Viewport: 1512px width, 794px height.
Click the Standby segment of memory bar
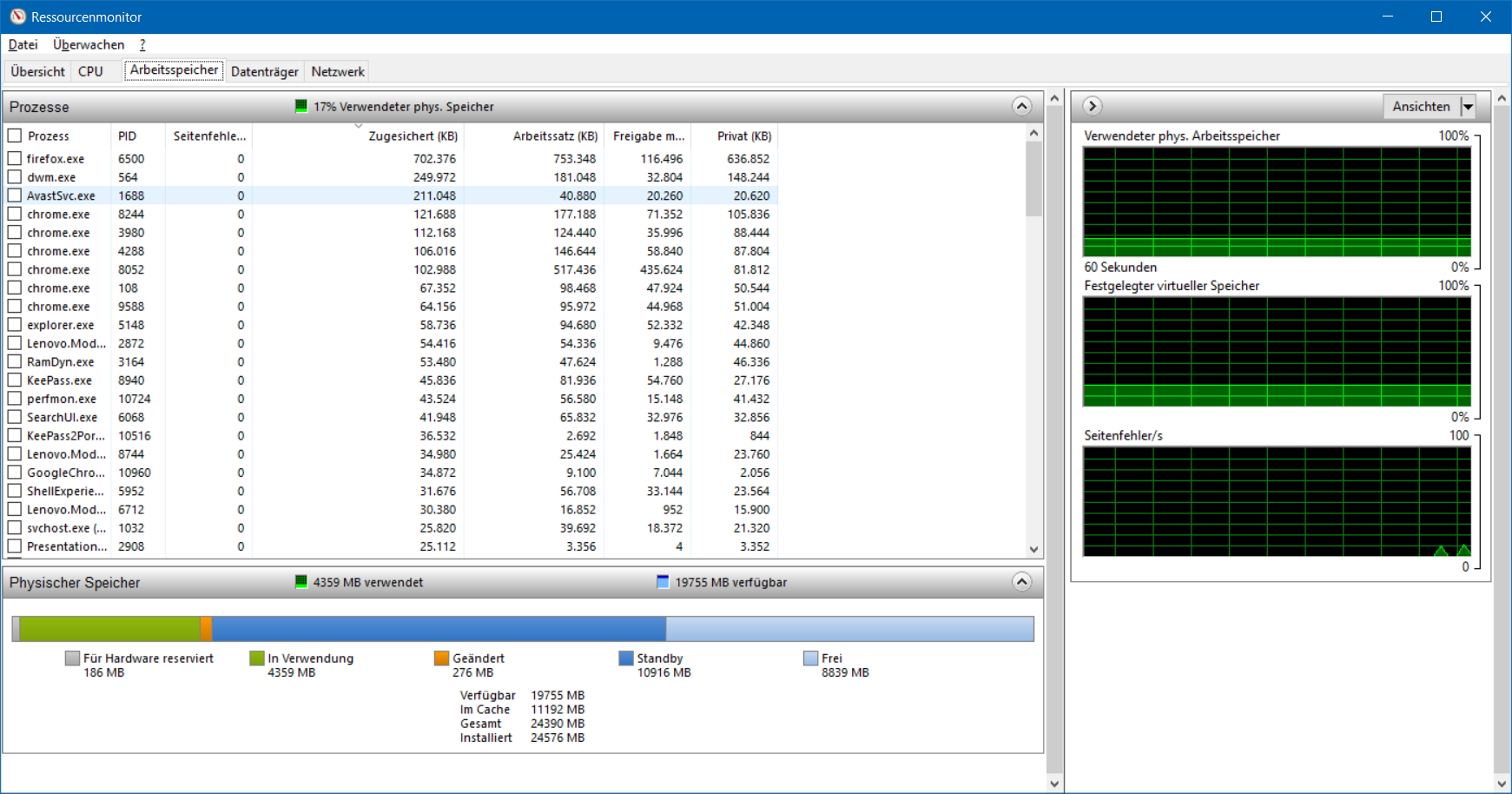click(439, 629)
